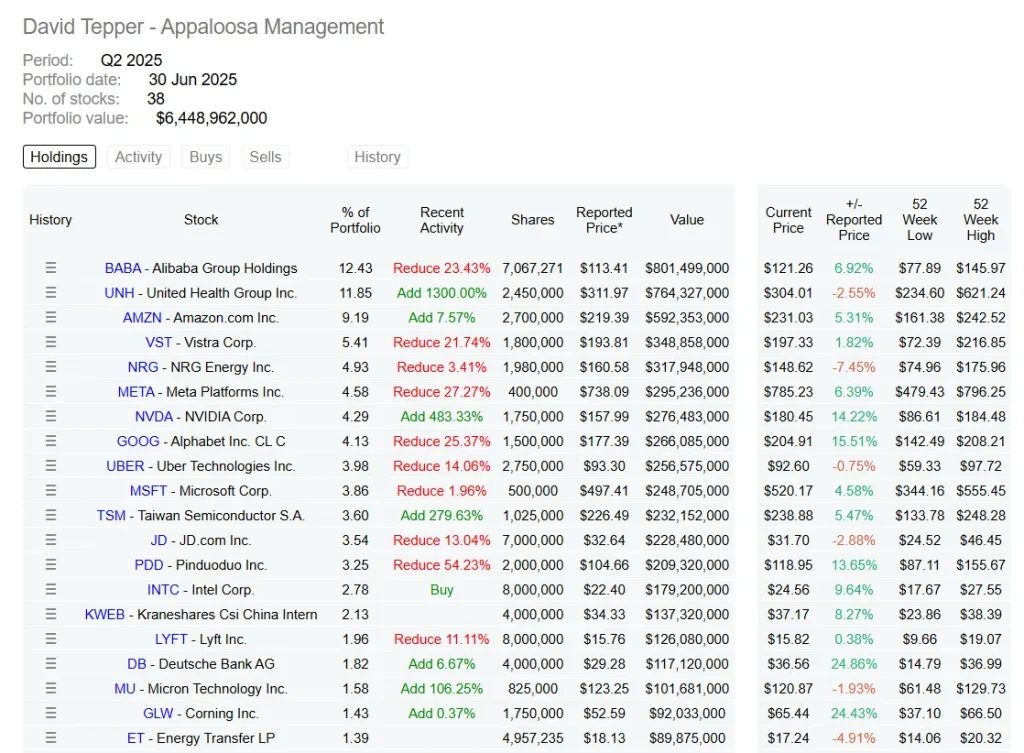Open history icon for GOOG row

[x=51, y=441]
